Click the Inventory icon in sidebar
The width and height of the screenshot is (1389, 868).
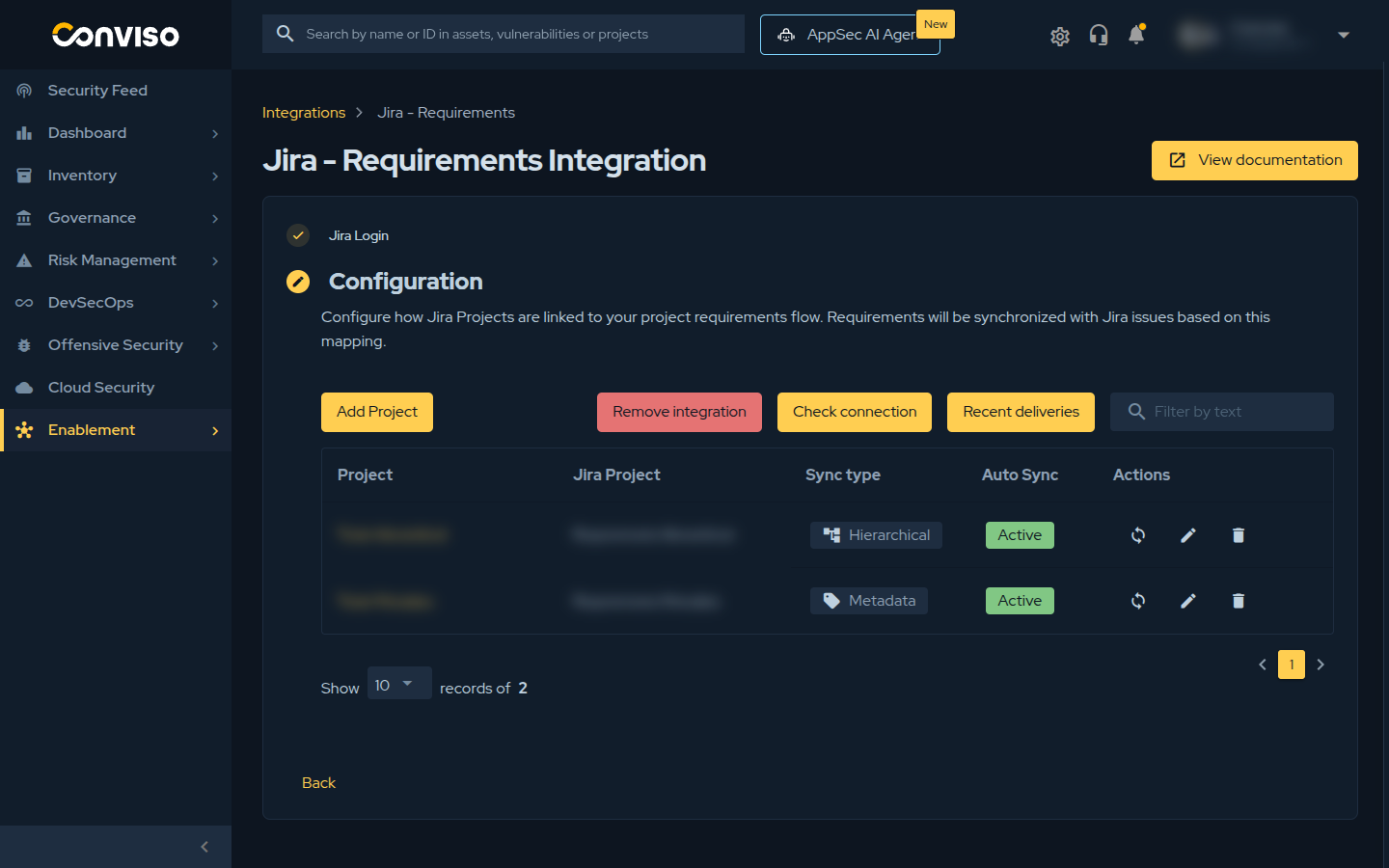pyautogui.click(x=24, y=176)
